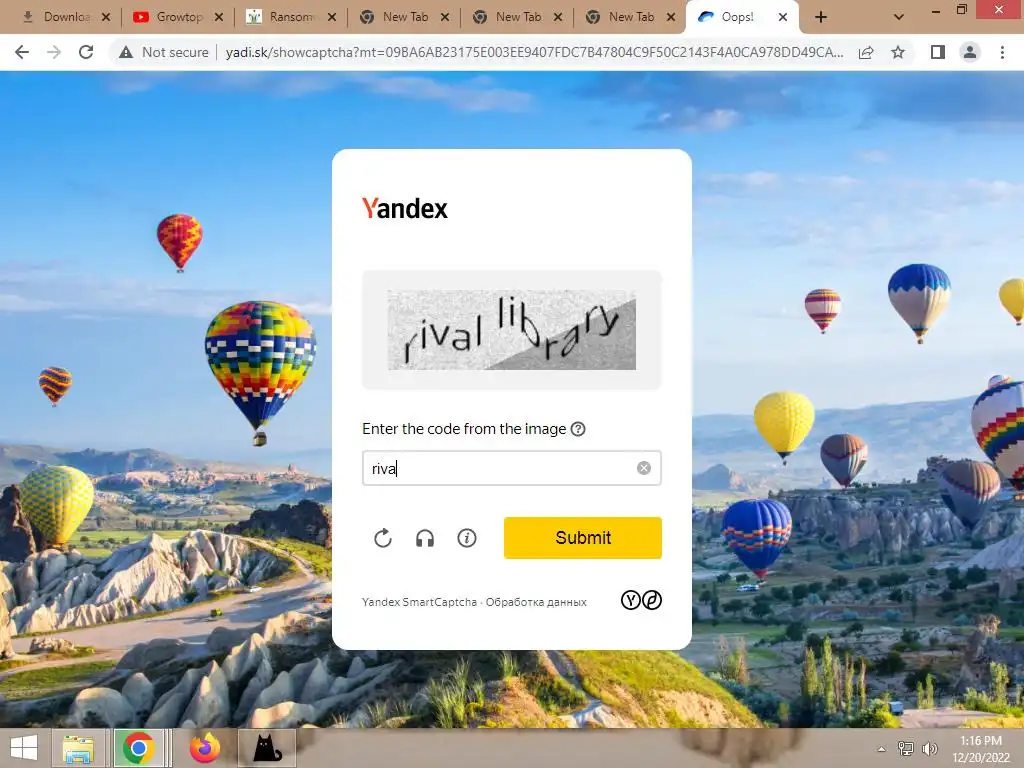
Task: Reload the page from the browser toolbar
Action: click(x=86, y=52)
